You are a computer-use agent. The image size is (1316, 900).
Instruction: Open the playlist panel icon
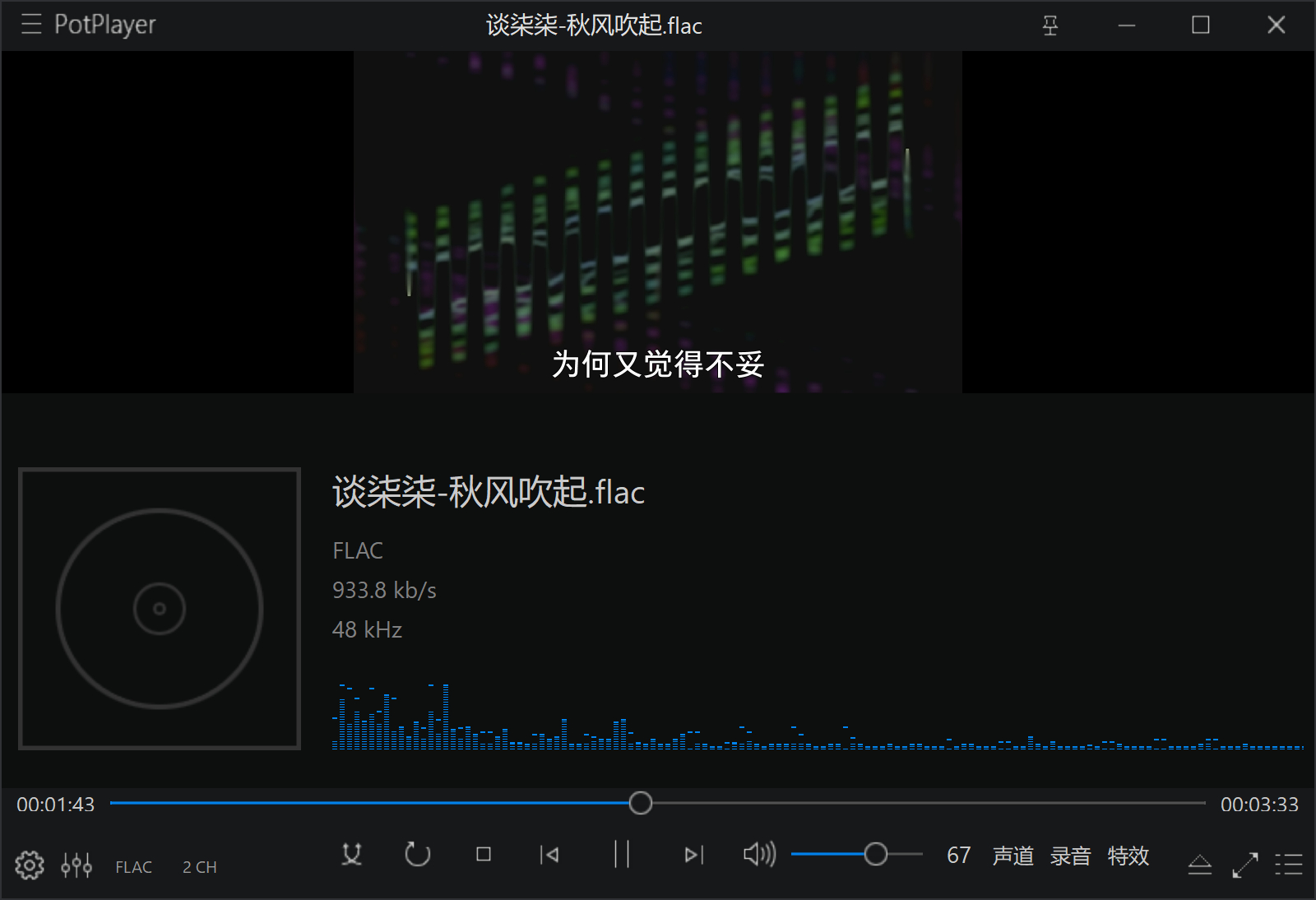(1289, 865)
